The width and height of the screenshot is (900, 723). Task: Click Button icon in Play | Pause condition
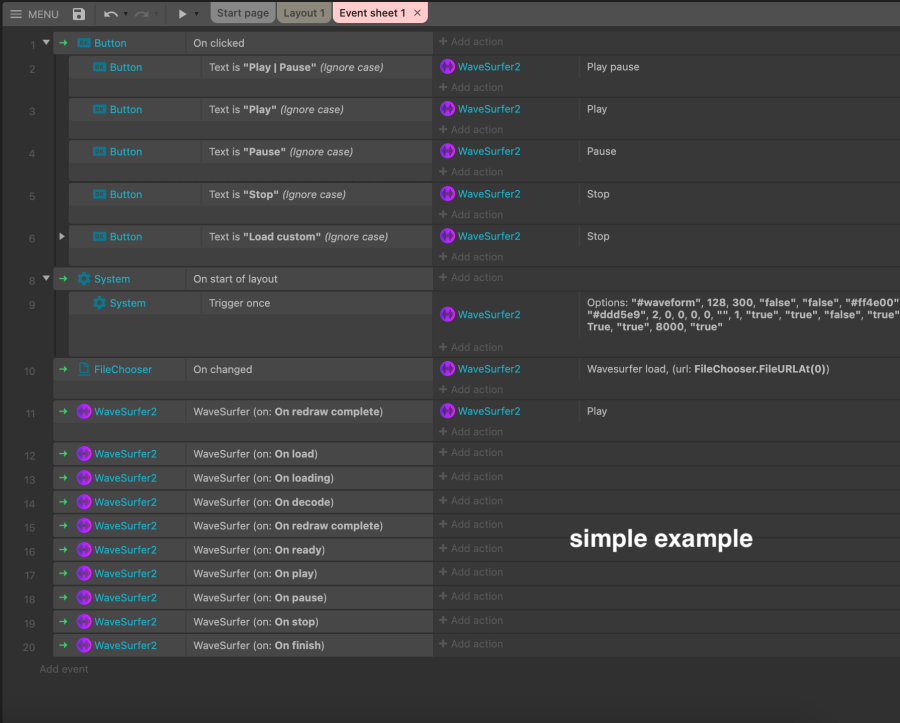click(x=99, y=67)
